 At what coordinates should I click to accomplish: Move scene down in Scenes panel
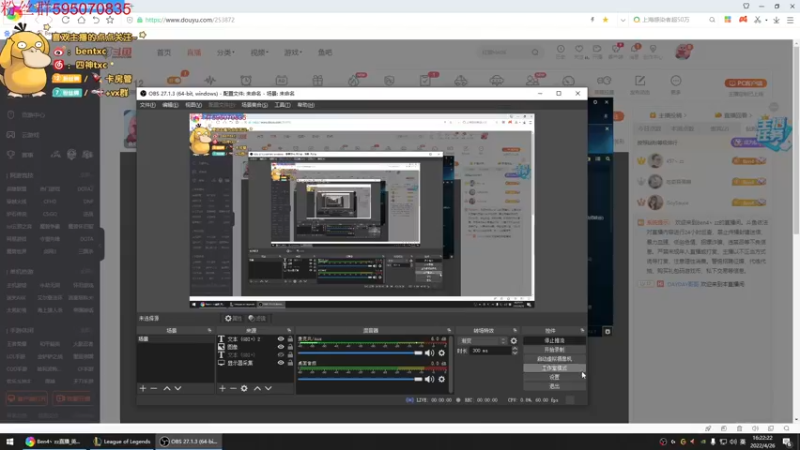tap(178, 388)
